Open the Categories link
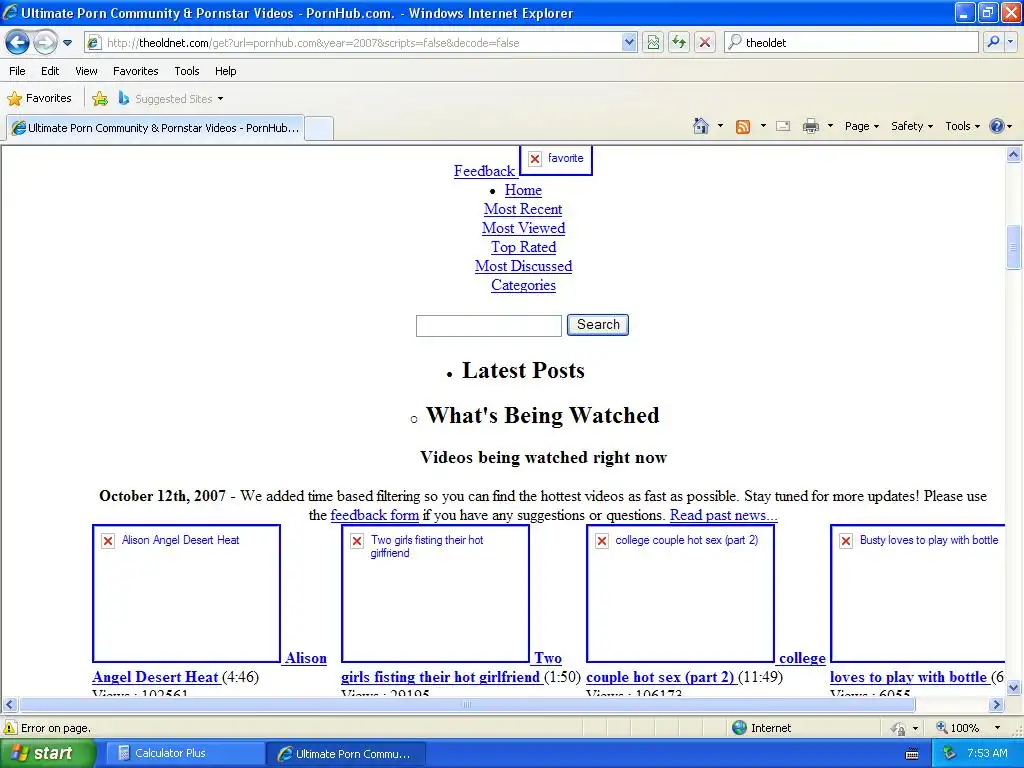 pyautogui.click(x=524, y=285)
